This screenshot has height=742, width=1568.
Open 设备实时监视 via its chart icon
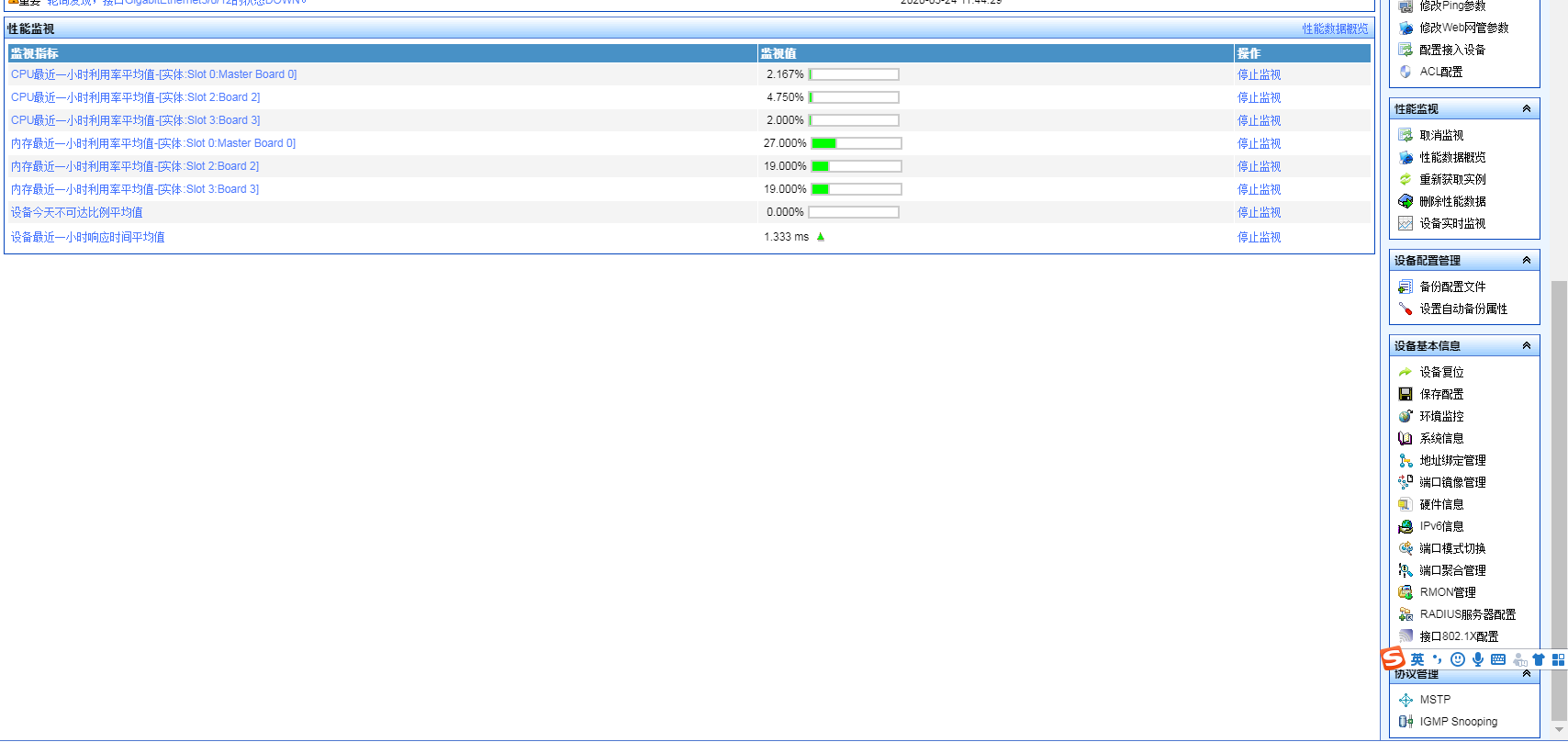1405,223
